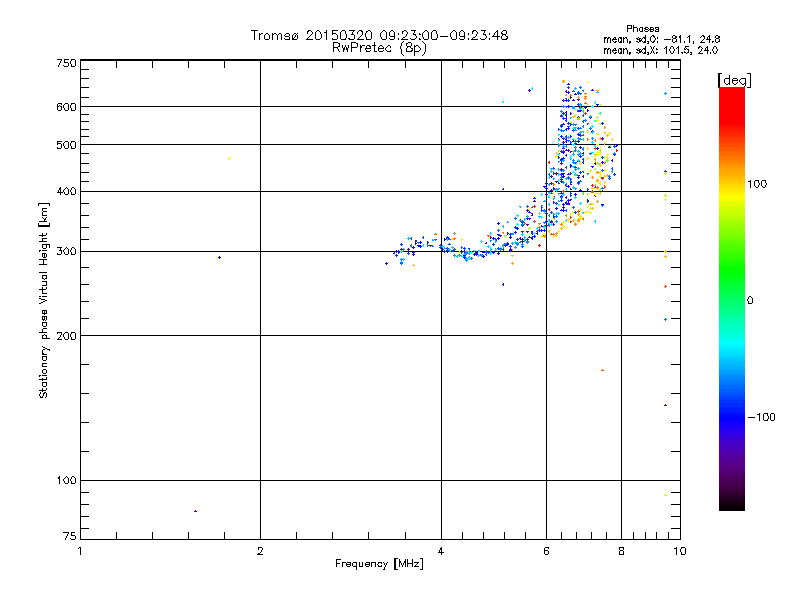Viewport: 800px width, 600px height.
Task: Click the '100' y-axis tick label
Action: [x=66, y=481]
